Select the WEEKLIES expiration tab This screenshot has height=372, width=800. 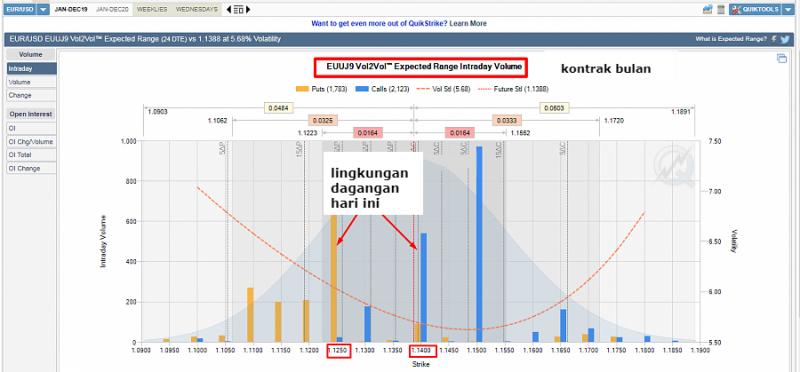click(x=152, y=9)
